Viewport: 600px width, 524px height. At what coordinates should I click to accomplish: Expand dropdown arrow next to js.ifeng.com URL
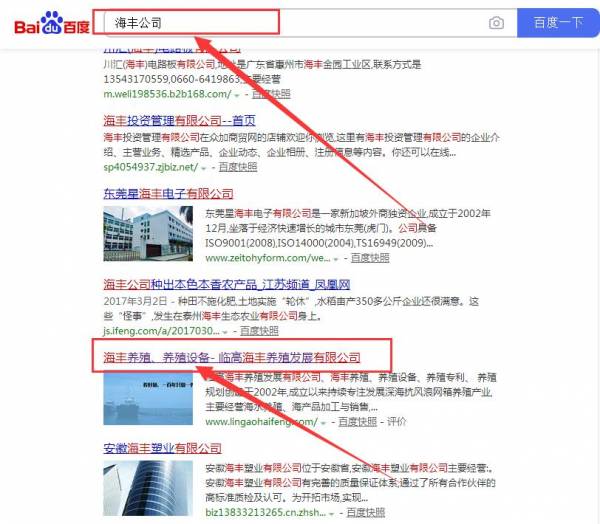pos(225,332)
